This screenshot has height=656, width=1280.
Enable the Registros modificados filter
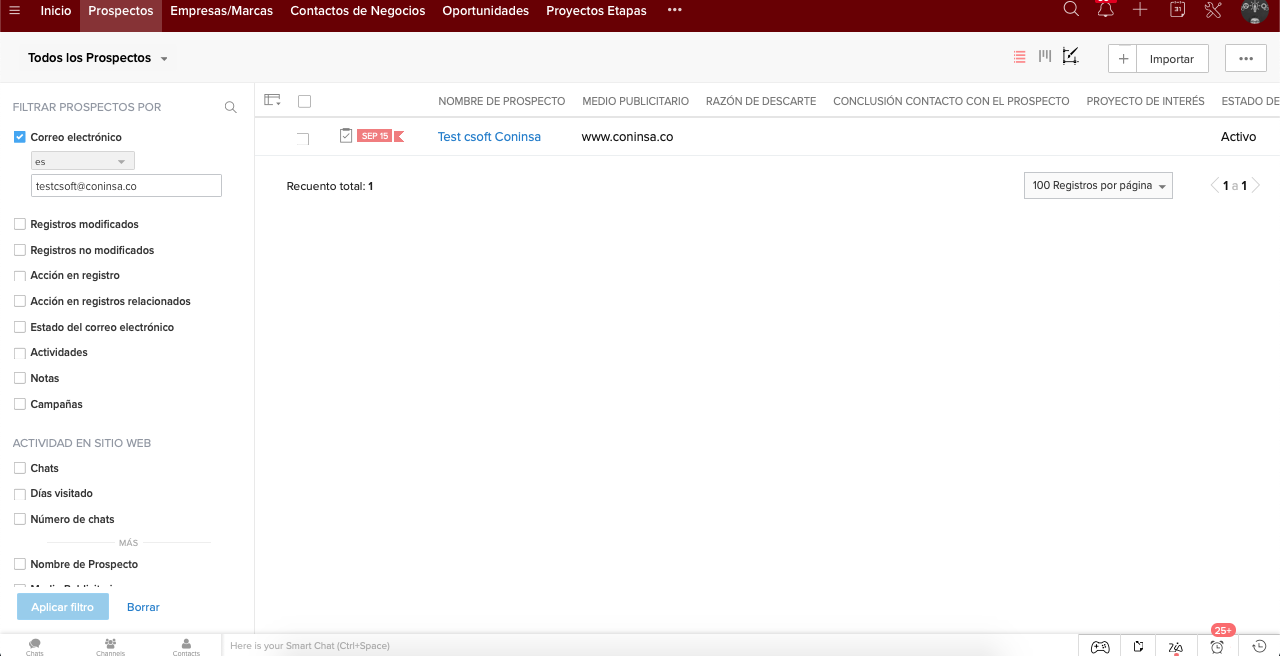(20, 224)
